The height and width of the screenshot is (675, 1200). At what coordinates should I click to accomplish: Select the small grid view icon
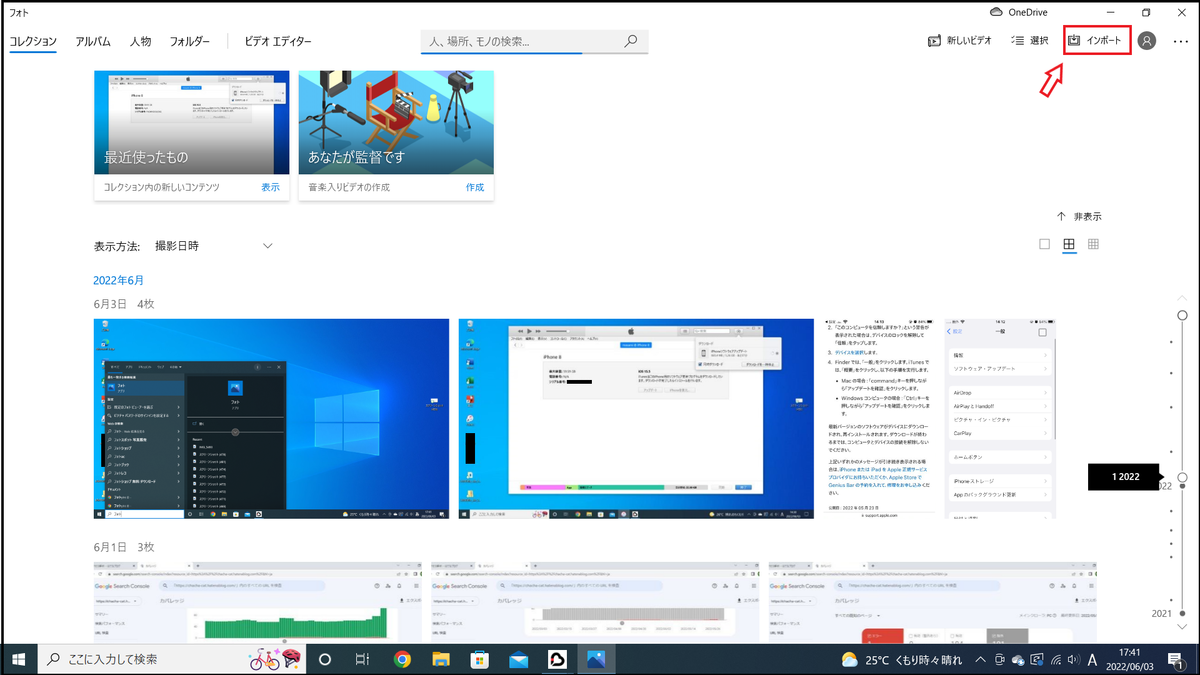[1094, 244]
